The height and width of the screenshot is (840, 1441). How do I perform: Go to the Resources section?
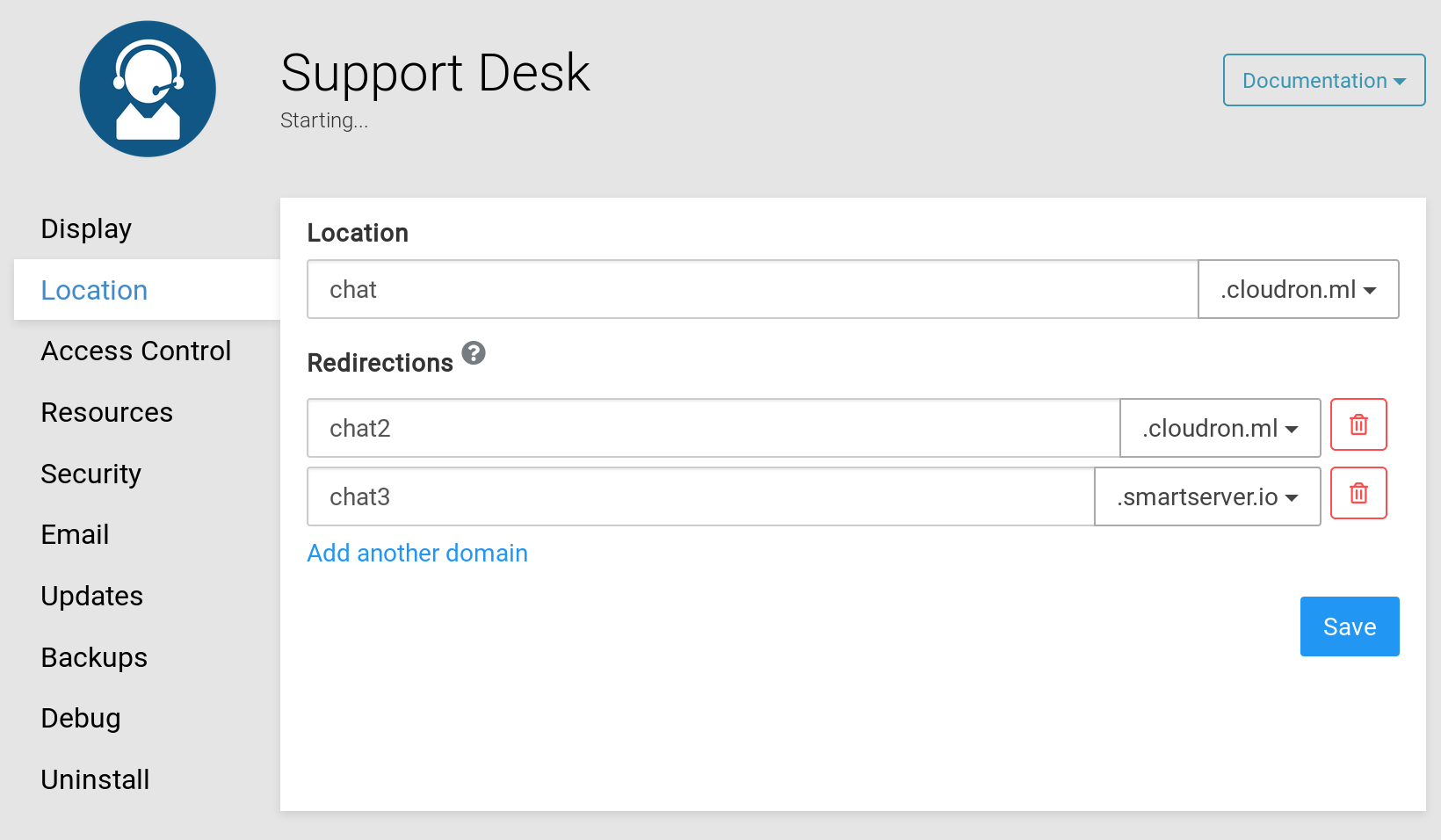pyautogui.click(x=107, y=413)
